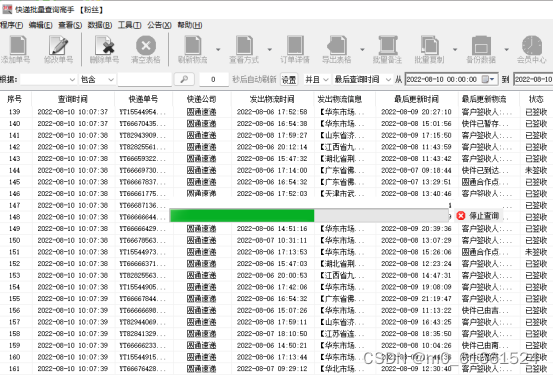Click 【江西省九 cell in row 142
554x376 pixels.
pyautogui.click(x=342, y=147)
